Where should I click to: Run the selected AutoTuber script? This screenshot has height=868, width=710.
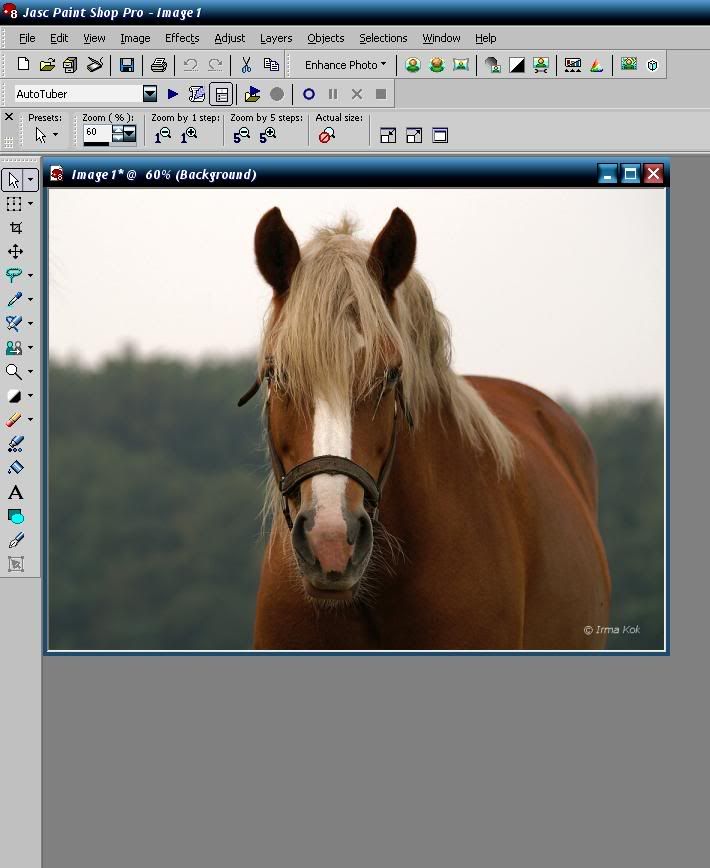[x=173, y=94]
